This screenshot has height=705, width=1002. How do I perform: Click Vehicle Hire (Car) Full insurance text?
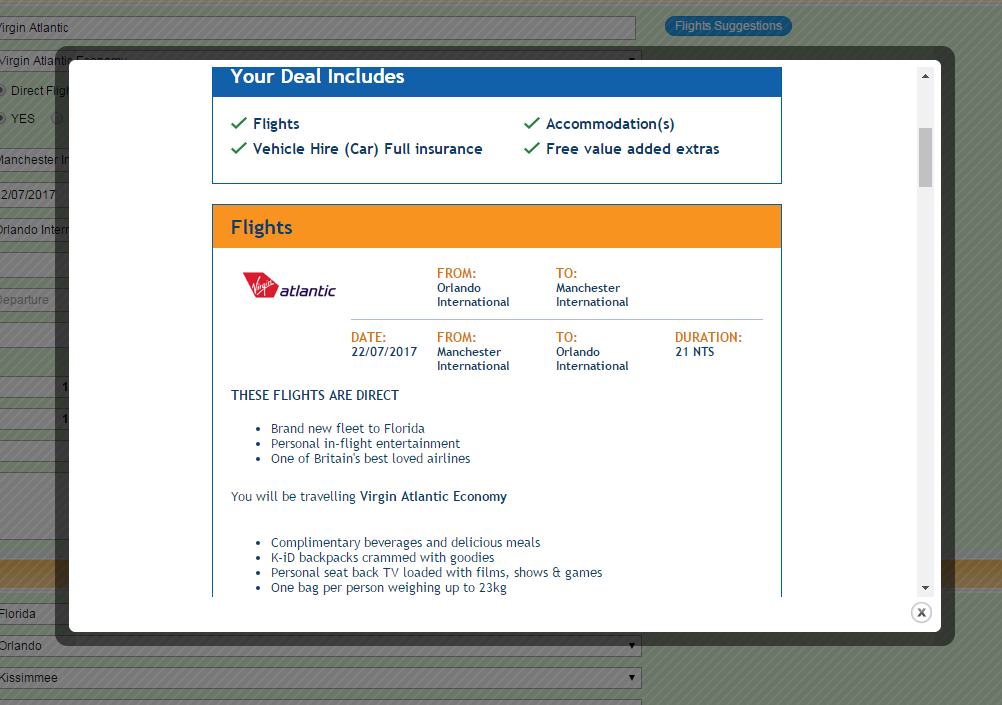[x=367, y=149]
